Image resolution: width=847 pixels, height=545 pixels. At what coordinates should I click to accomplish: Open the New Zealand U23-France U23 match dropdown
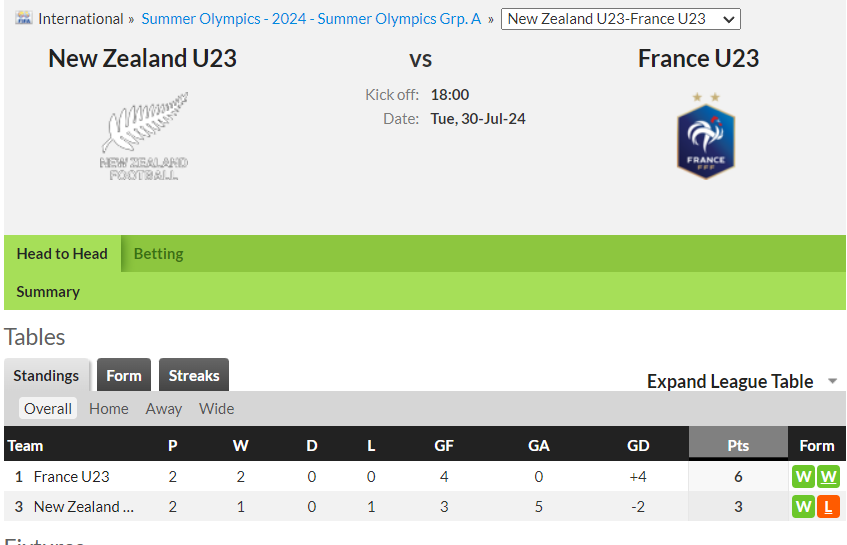(621, 19)
